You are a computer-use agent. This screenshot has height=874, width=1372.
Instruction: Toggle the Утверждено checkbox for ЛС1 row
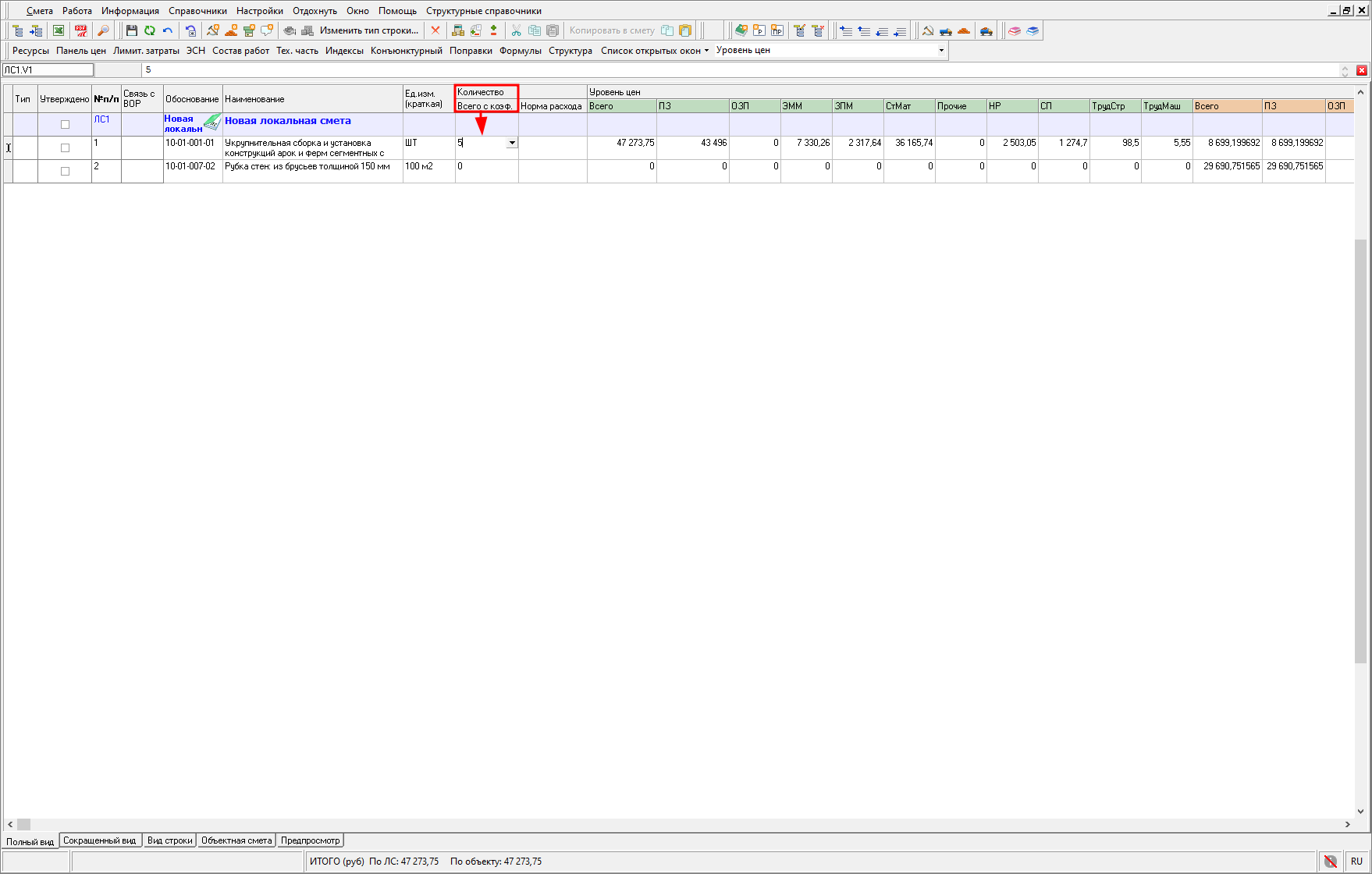pyautogui.click(x=65, y=124)
